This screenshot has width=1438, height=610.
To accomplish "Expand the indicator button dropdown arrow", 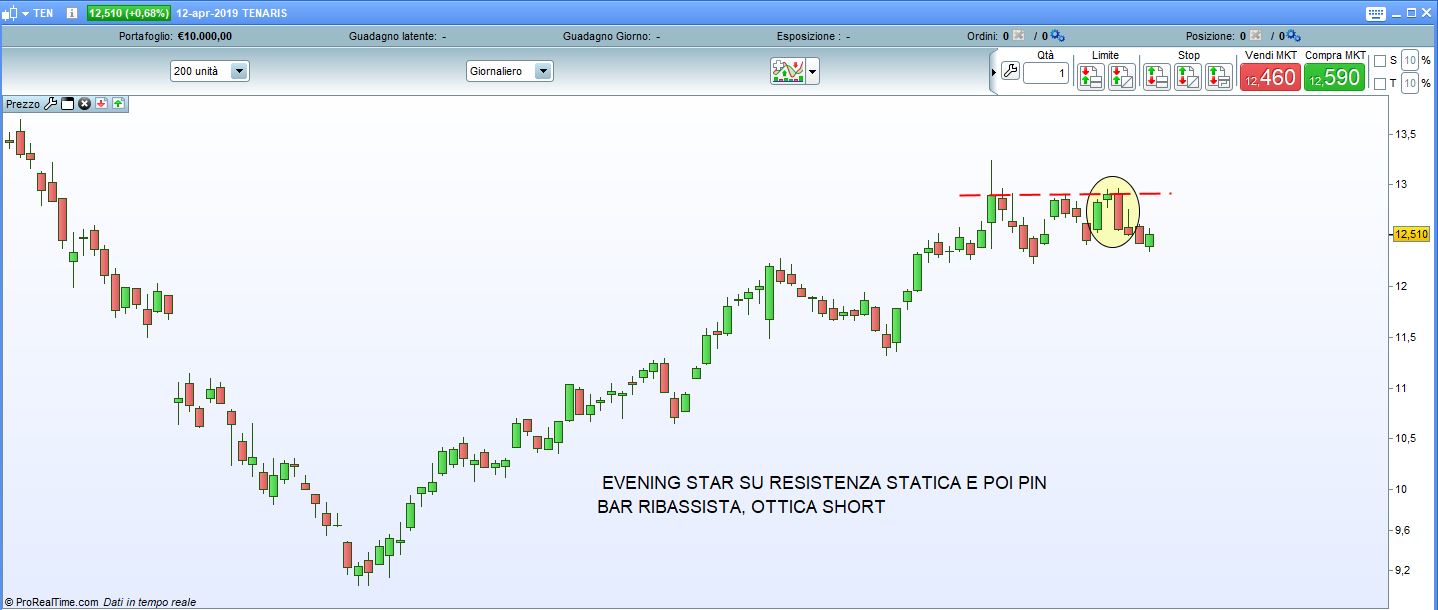I will click(x=813, y=72).
